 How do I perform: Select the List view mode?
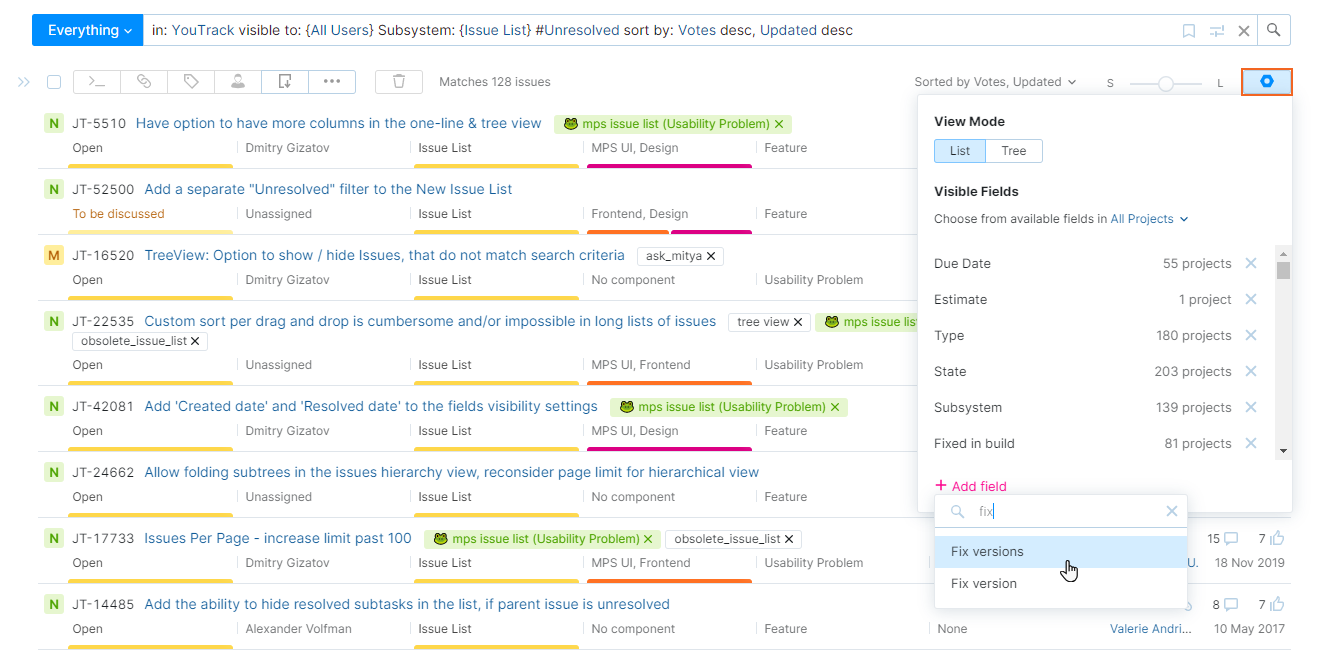pyautogui.click(x=960, y=151)
